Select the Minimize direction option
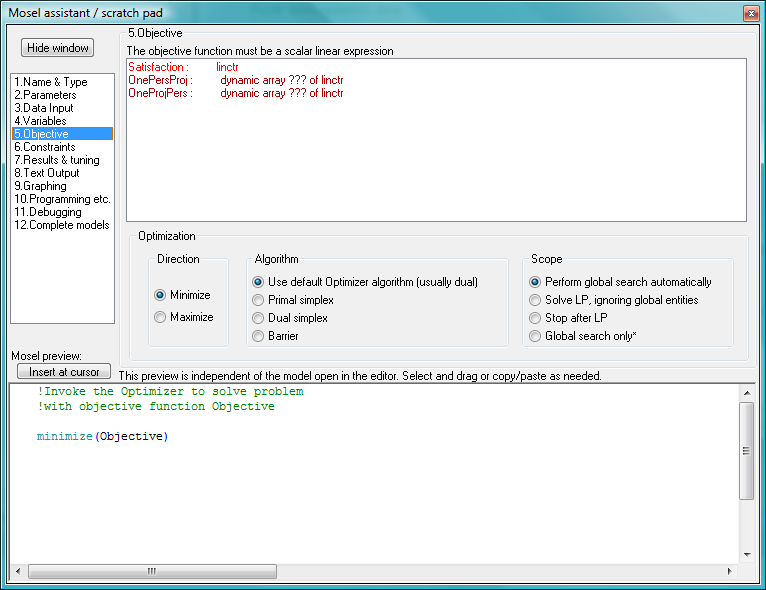The image size is (766, 590). pos(160,295)
